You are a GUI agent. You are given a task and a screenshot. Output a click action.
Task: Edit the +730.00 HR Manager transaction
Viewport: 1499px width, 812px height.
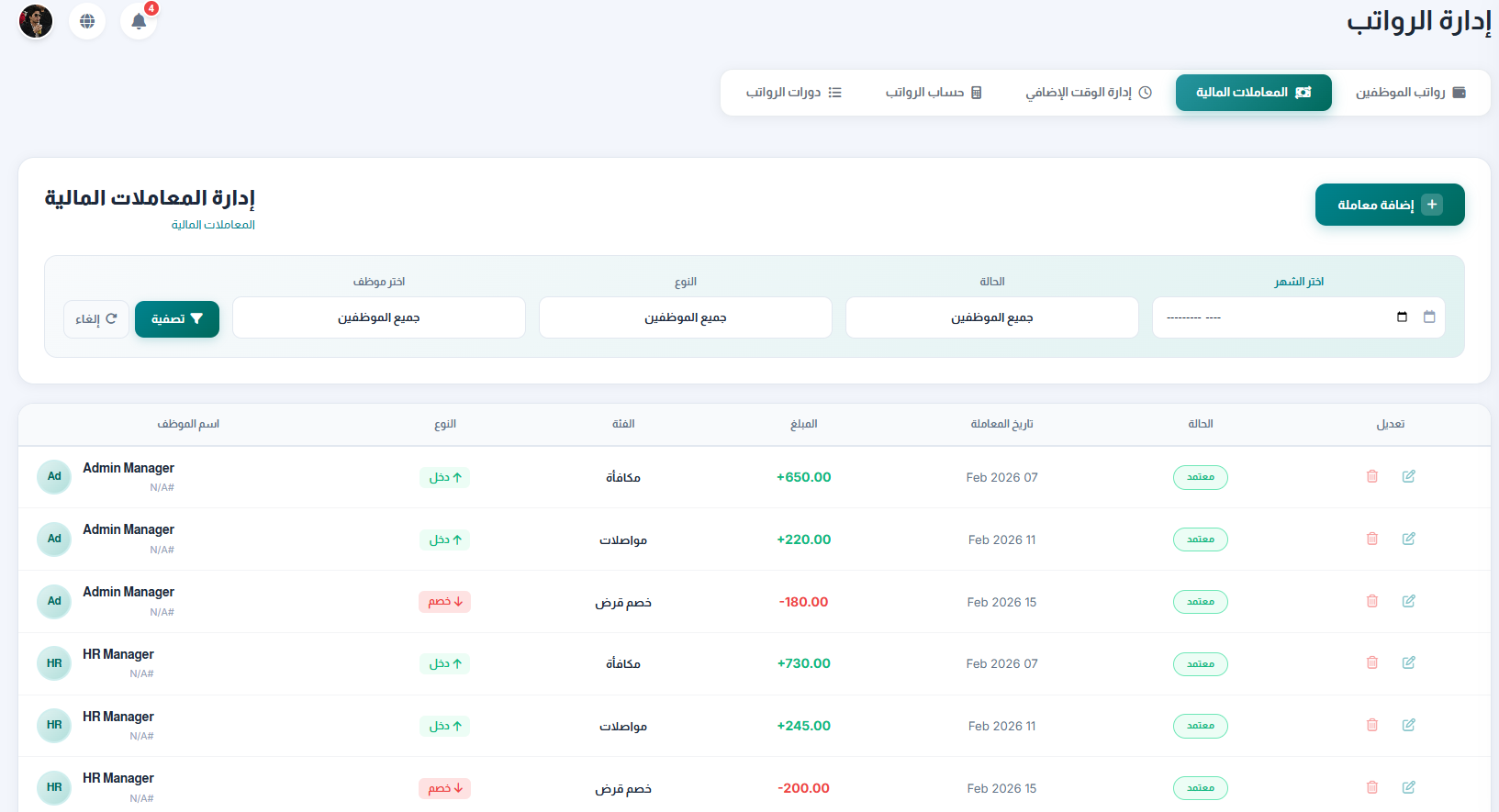click(x=1409, y=662)
